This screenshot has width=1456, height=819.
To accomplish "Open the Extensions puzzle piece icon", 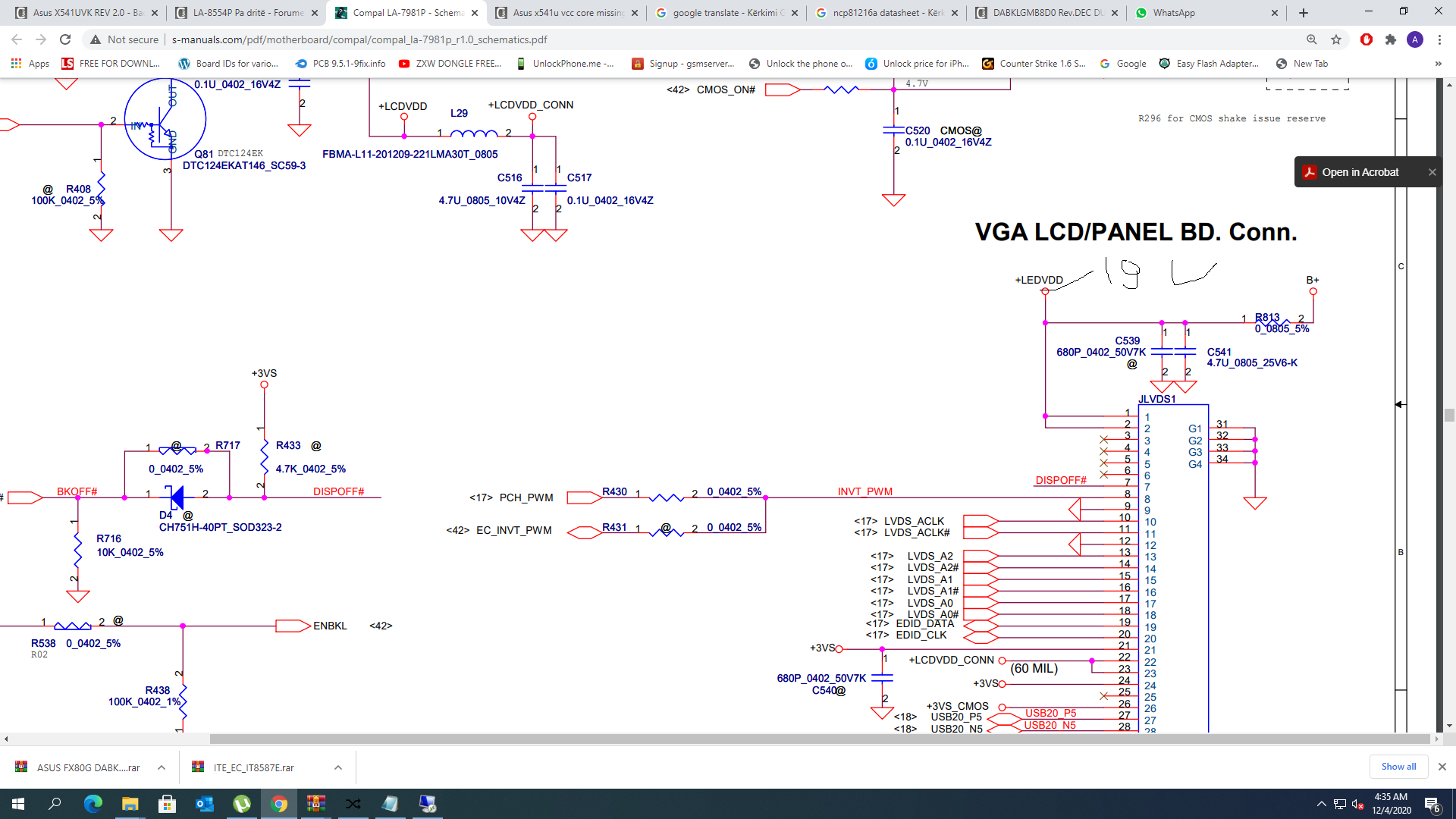I will 1391,39.
